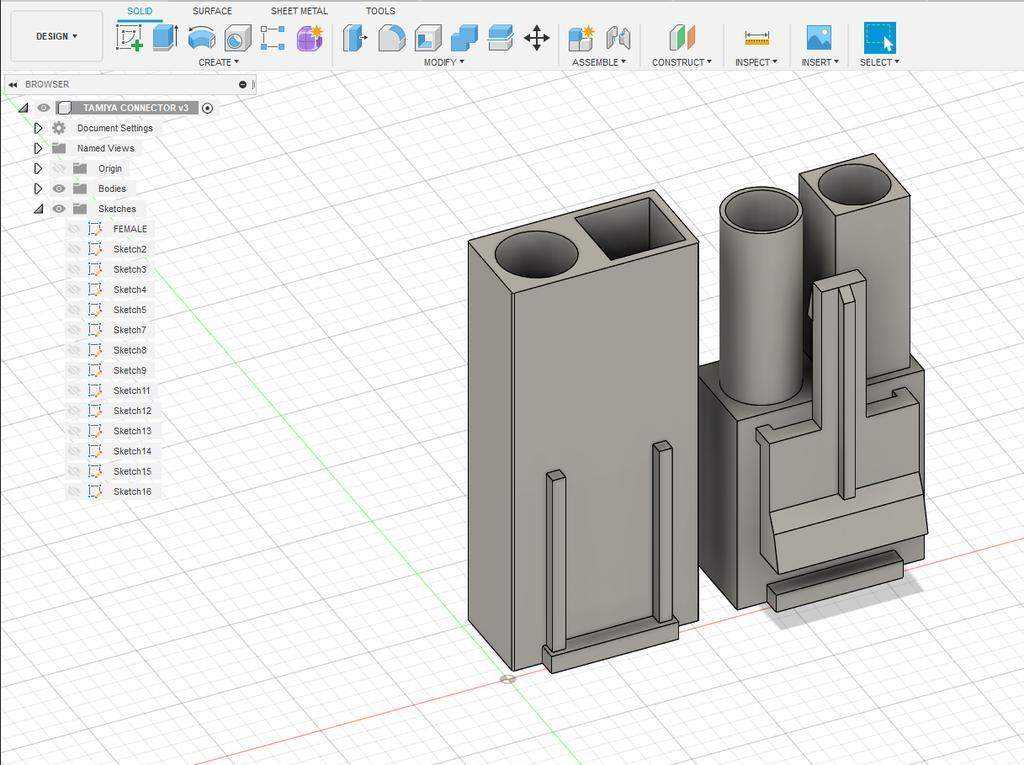Activate the TAMIYA CONNECTOR v3 radio button
The width and height of the screenshot is (1024, 765).
[x=208, y=108]
